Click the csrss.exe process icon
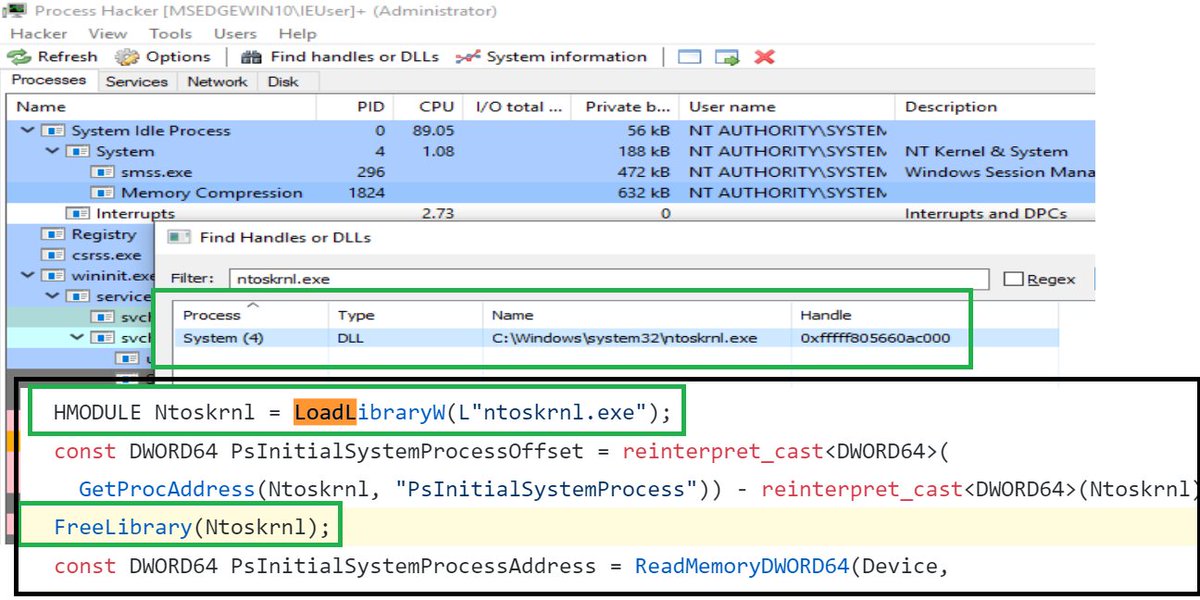This screenshot has height=600, width=1200. coord(53,255)
